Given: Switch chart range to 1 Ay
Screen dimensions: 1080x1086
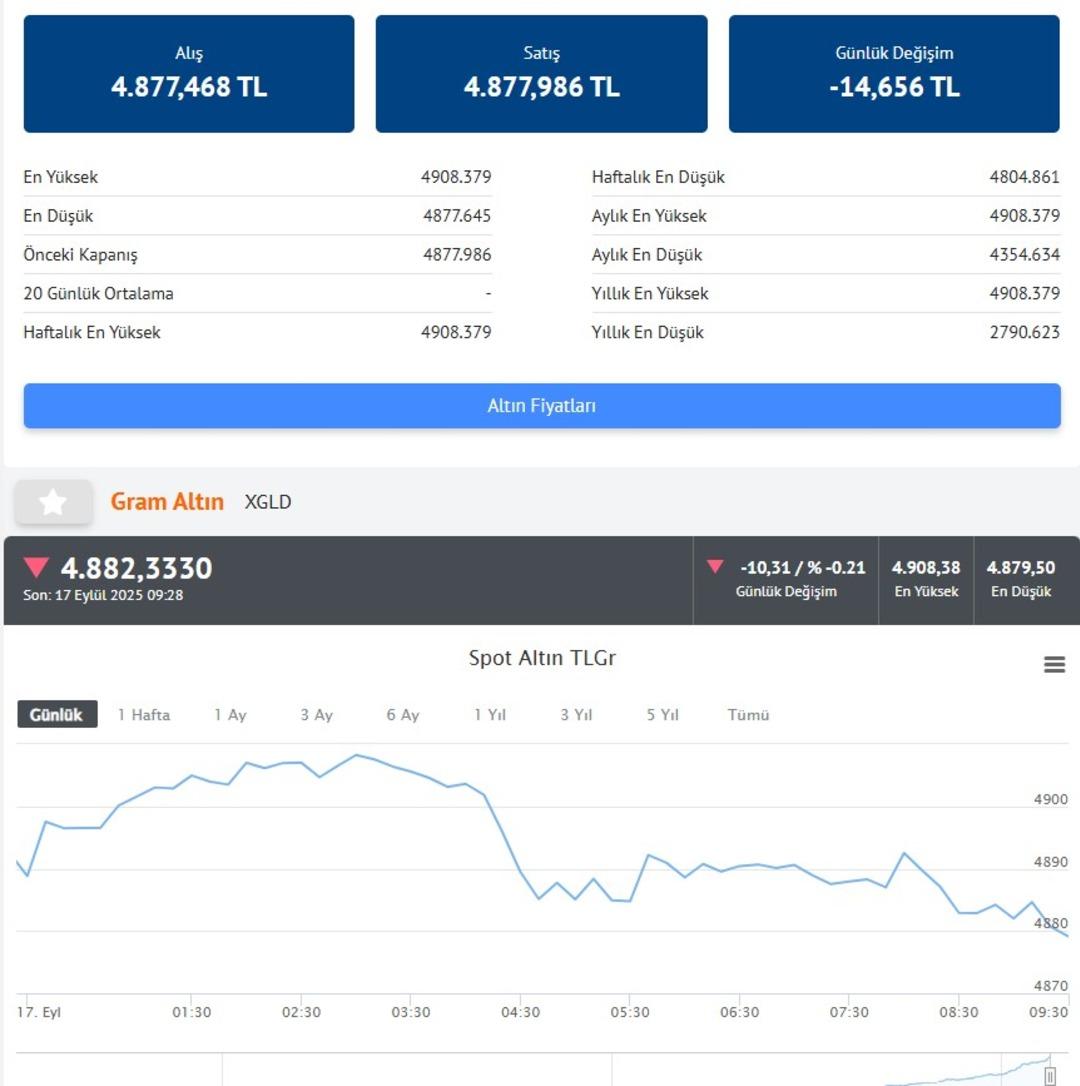Looking at the screenshot, I should [231, 715].
